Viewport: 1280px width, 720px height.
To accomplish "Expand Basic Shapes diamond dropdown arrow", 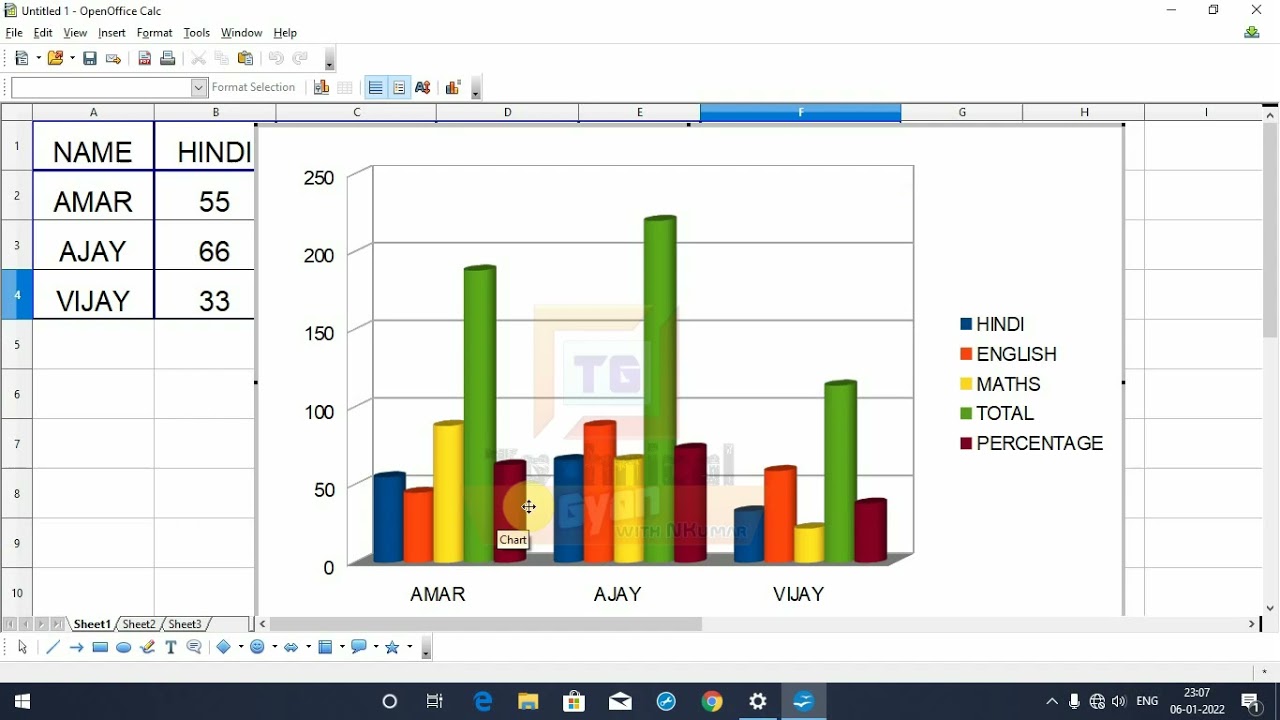I will 240,648.
